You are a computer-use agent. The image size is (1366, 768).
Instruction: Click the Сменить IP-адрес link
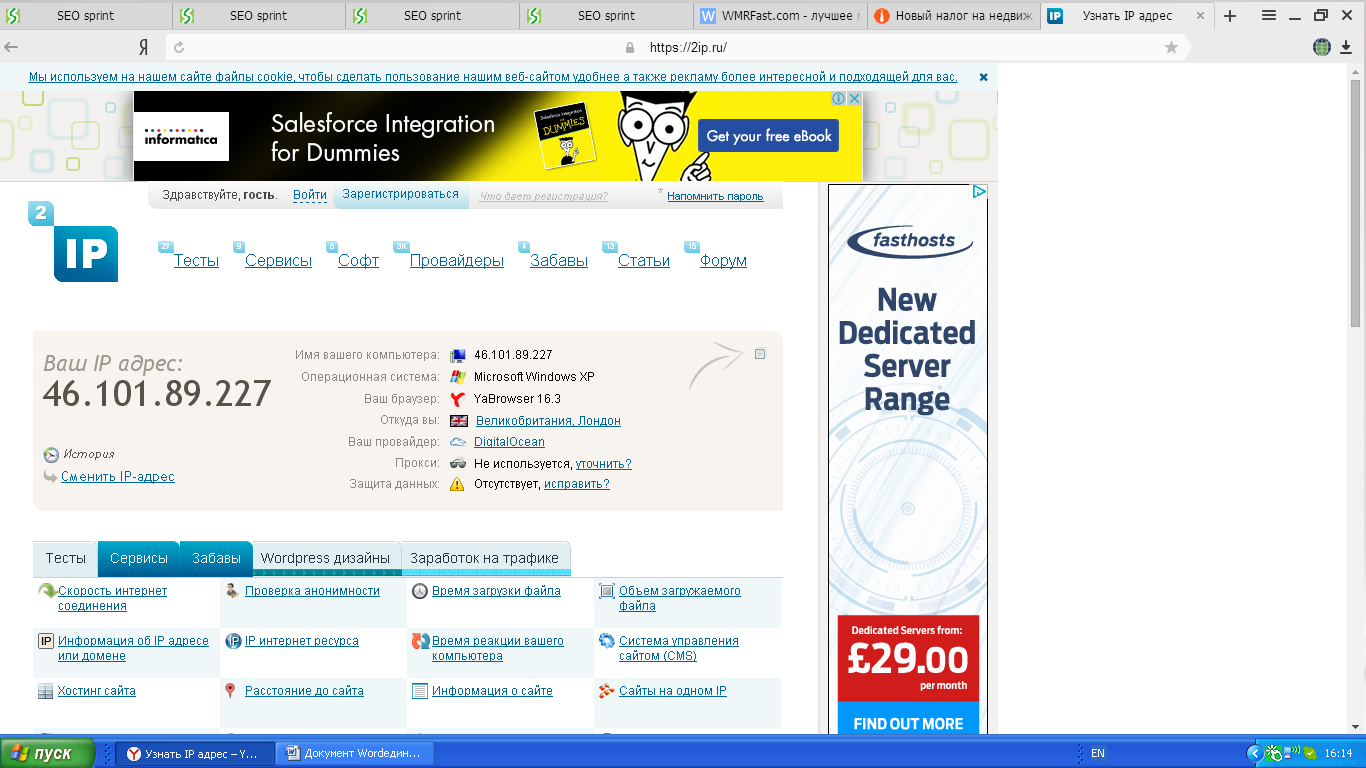[x=118, y=477]
